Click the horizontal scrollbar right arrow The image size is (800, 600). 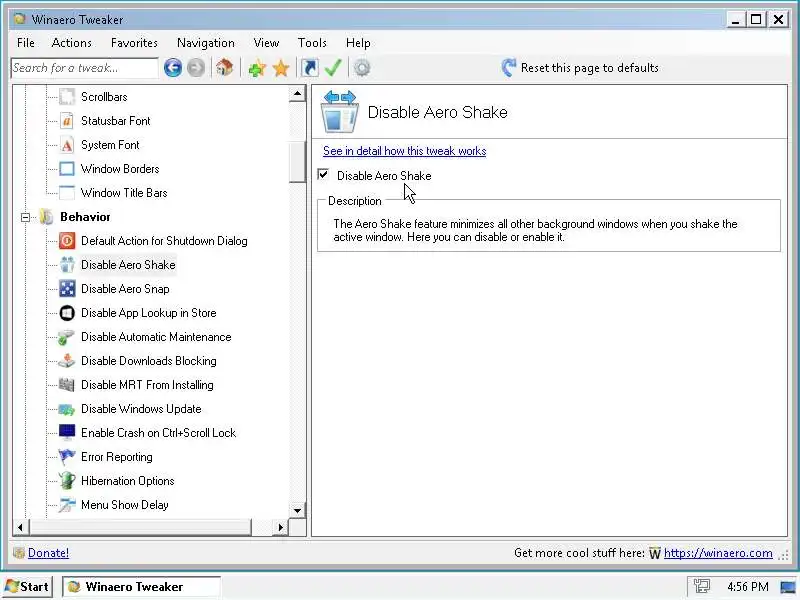point(280,527)
